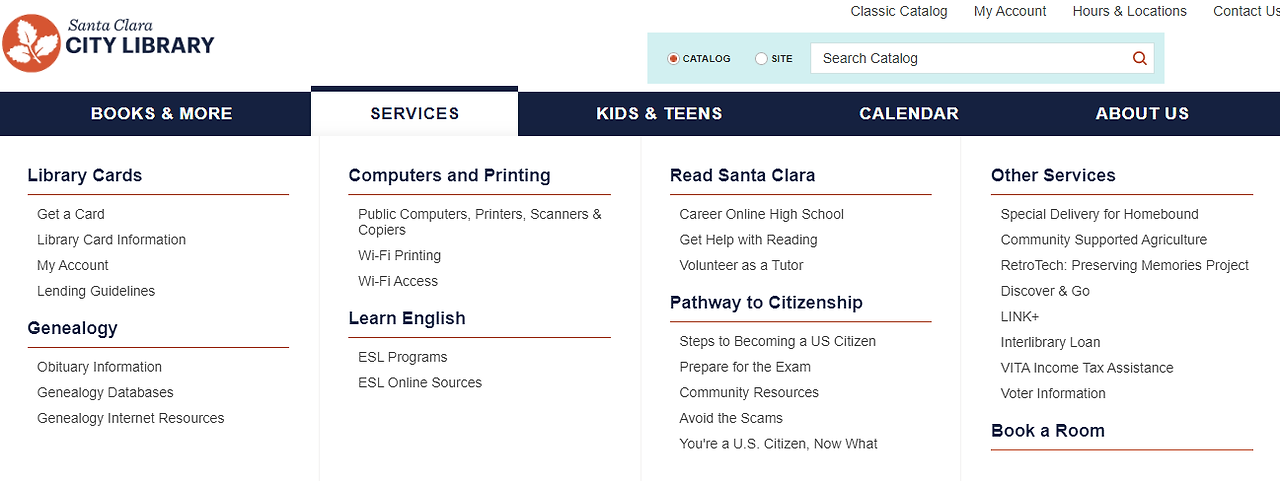Open the Classic Catalog link
The height and width of the screenshot is (481, 1280).
pyautogui.click(x=899, y=11)
